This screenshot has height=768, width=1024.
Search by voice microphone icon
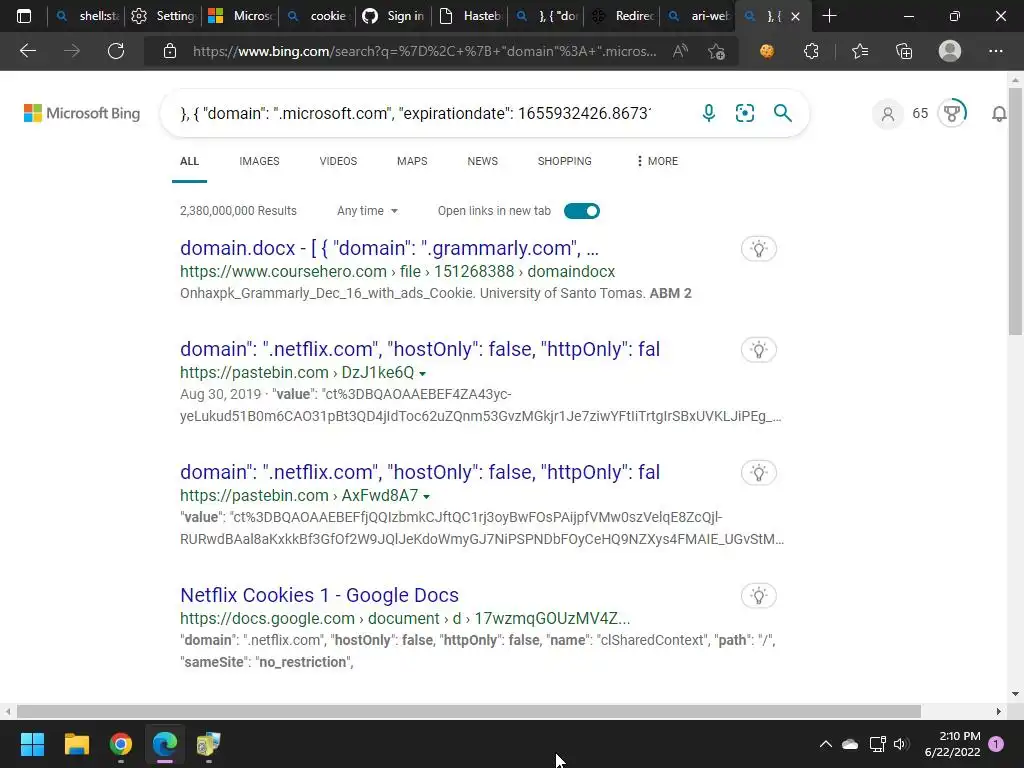point(709,113)
